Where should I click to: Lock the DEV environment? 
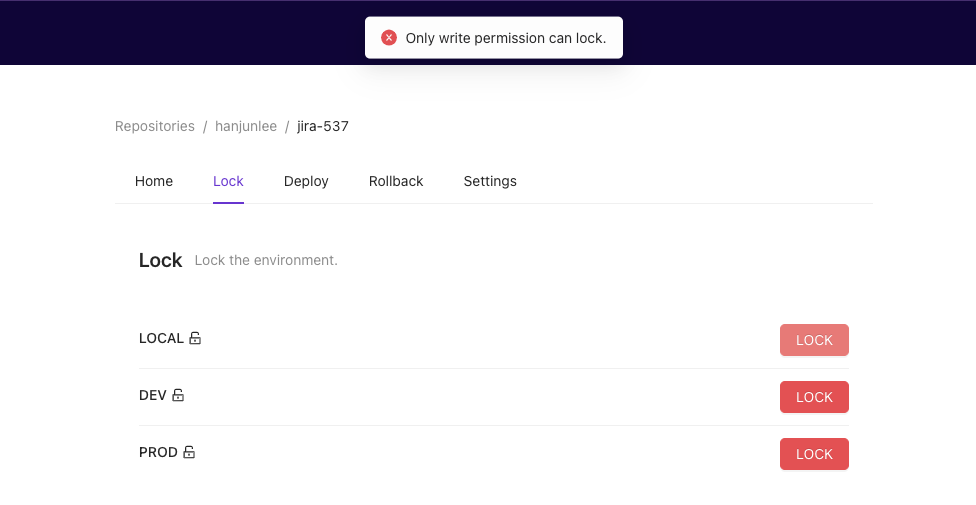[x=814, y=397]
